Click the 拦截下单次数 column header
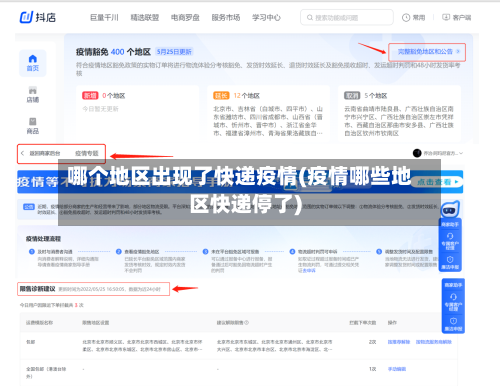The width and height of the screenshot is (500, 386). pos(363,323)
